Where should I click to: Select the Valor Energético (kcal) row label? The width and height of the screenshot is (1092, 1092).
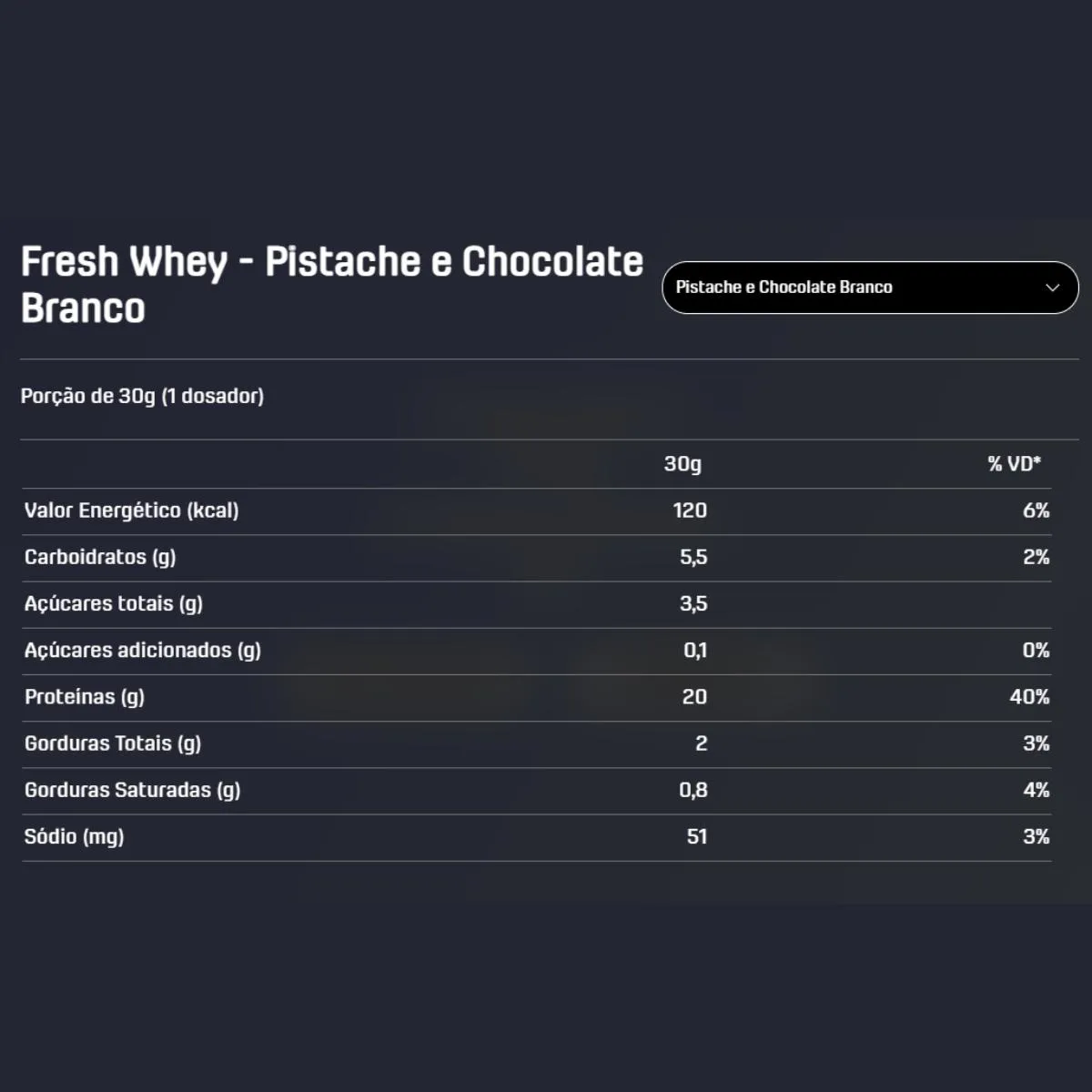coord(131,511)
